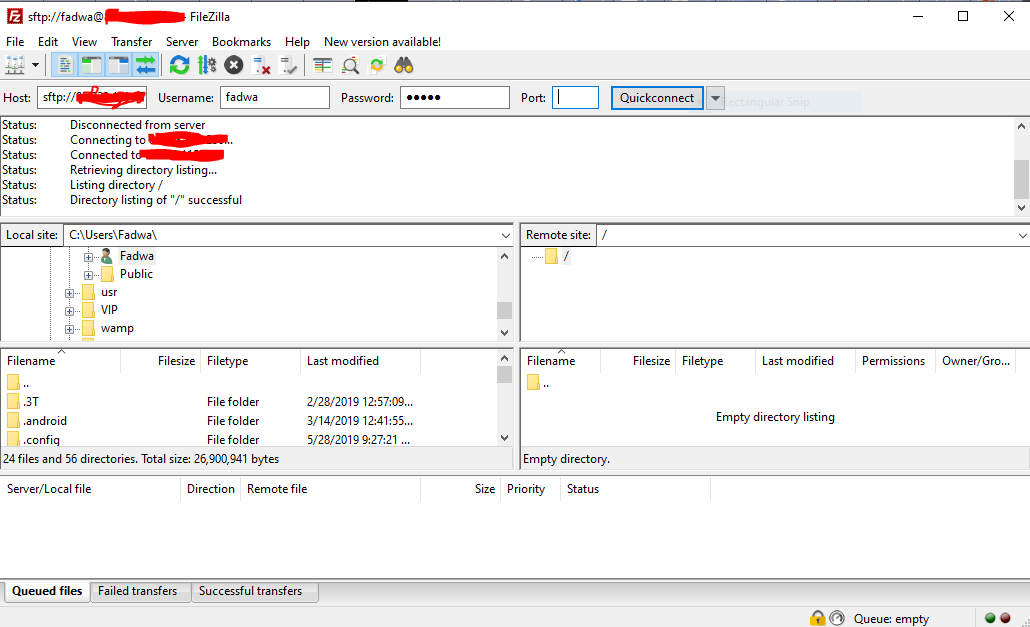The height and width of the screenshot is (627, 1030).
Task: Toggle processing of the transfer queue
Action: 207,65
